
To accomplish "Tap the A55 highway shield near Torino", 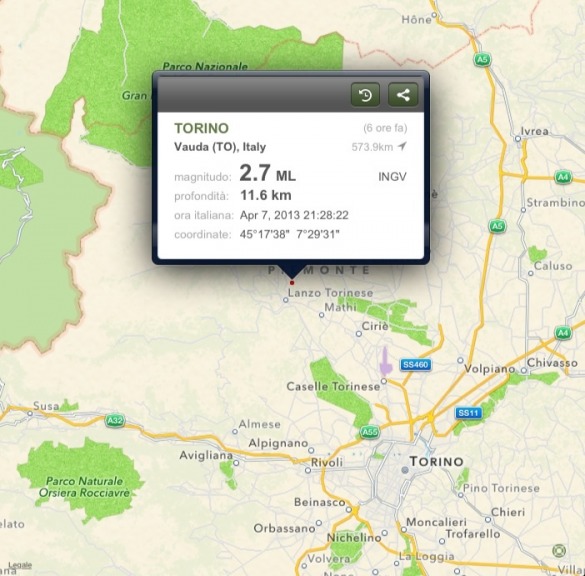I will tap(370, 432).
